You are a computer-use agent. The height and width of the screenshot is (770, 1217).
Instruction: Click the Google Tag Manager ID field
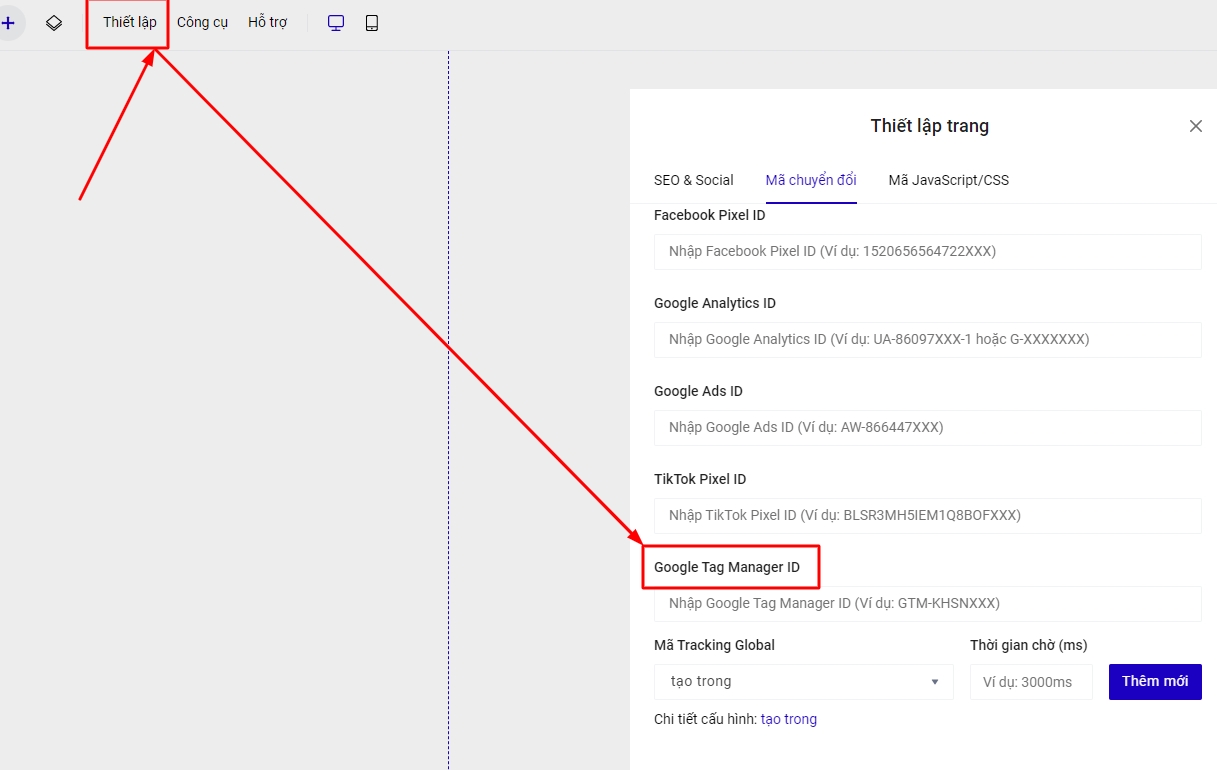(927, 604)
